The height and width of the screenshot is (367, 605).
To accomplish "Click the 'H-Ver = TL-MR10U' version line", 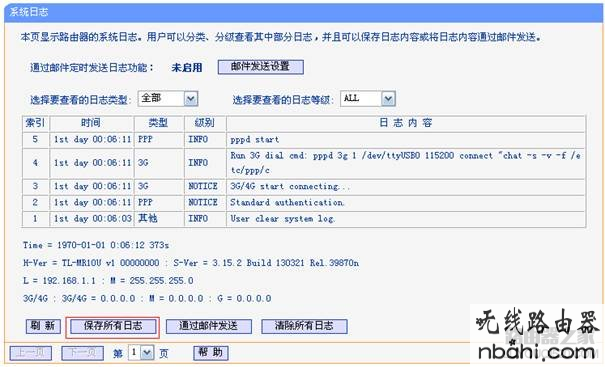I will [191, 263].
